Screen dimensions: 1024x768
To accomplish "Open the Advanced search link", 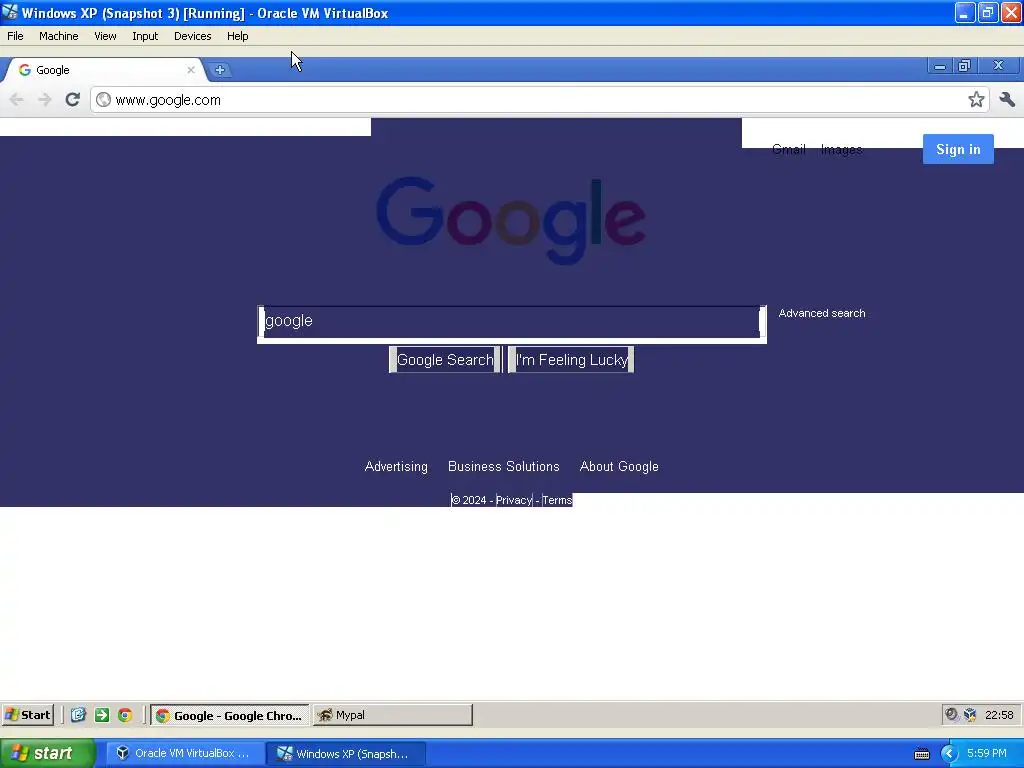I will pos(822,313).
